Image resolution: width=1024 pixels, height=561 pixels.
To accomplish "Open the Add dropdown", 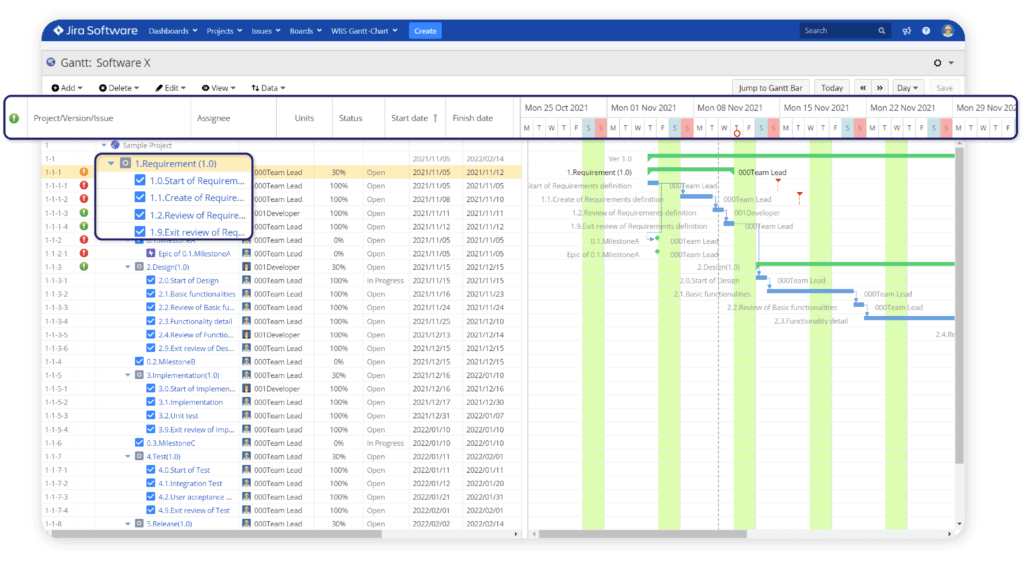I will tap(67, 88).
